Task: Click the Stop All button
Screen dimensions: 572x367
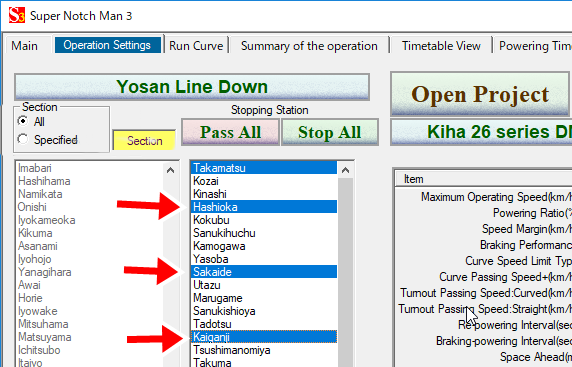Action: click(330, 132)
